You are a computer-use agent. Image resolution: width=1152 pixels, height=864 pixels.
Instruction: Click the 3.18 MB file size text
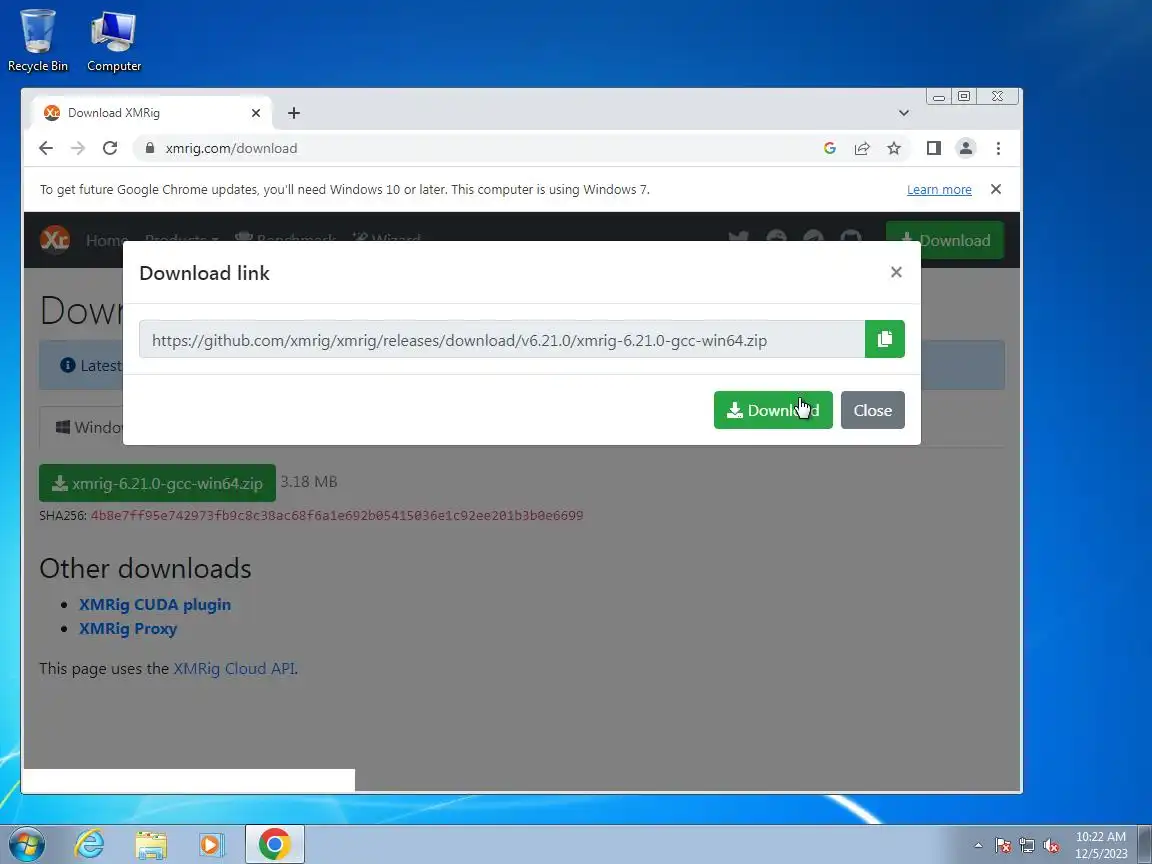click(309, 482)
